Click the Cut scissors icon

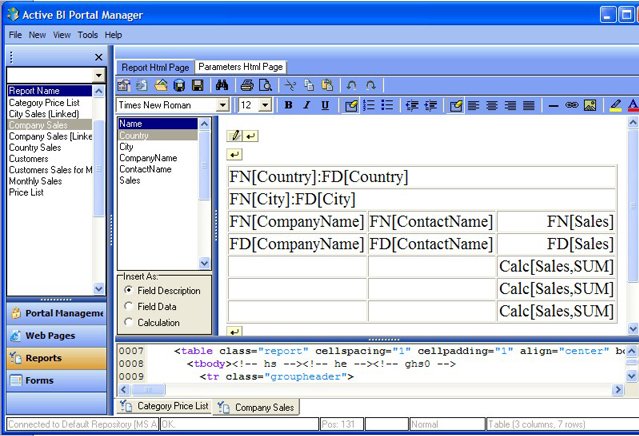coord(291,85)
